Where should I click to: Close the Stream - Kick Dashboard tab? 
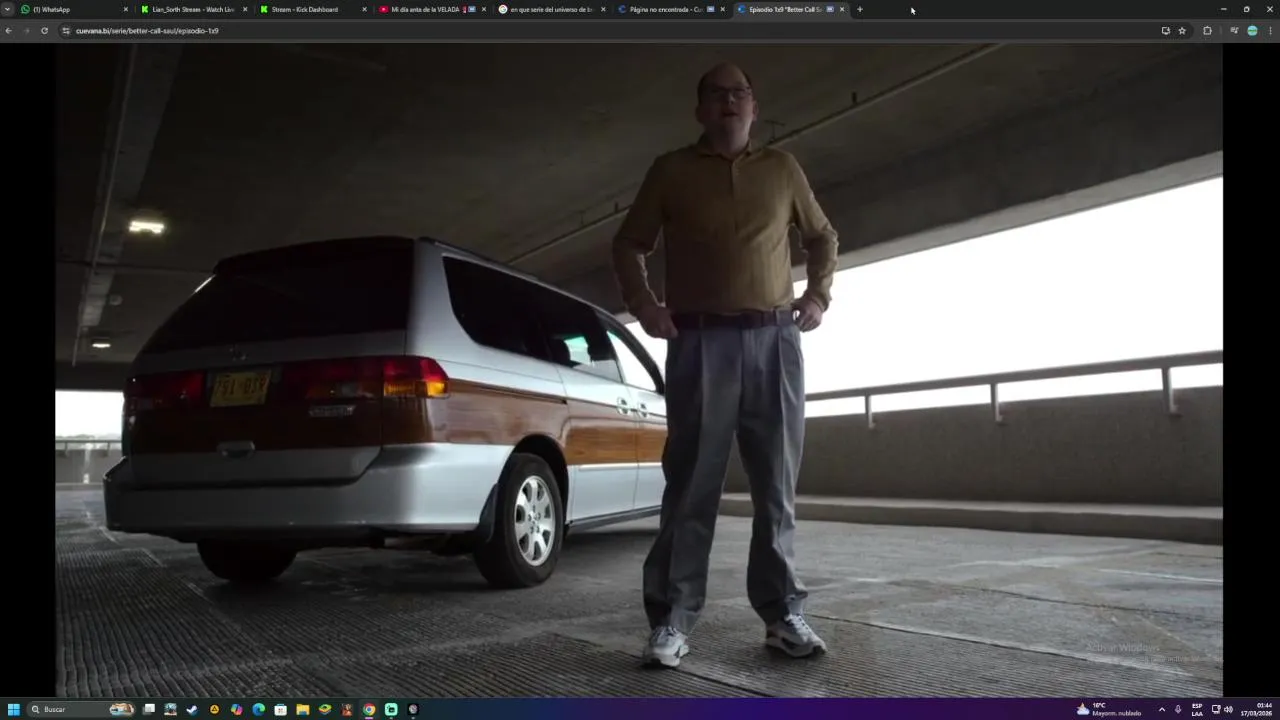click(364, 9)
